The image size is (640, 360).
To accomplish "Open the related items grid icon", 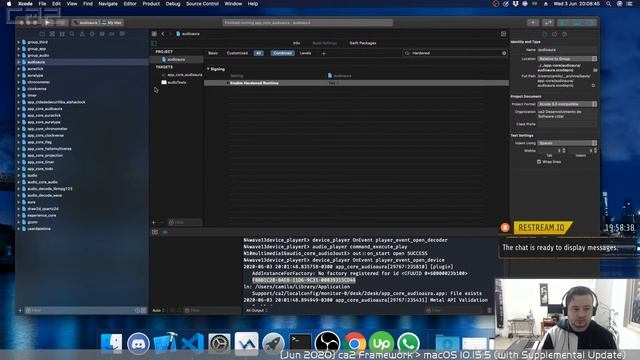I will coord(154,34).
